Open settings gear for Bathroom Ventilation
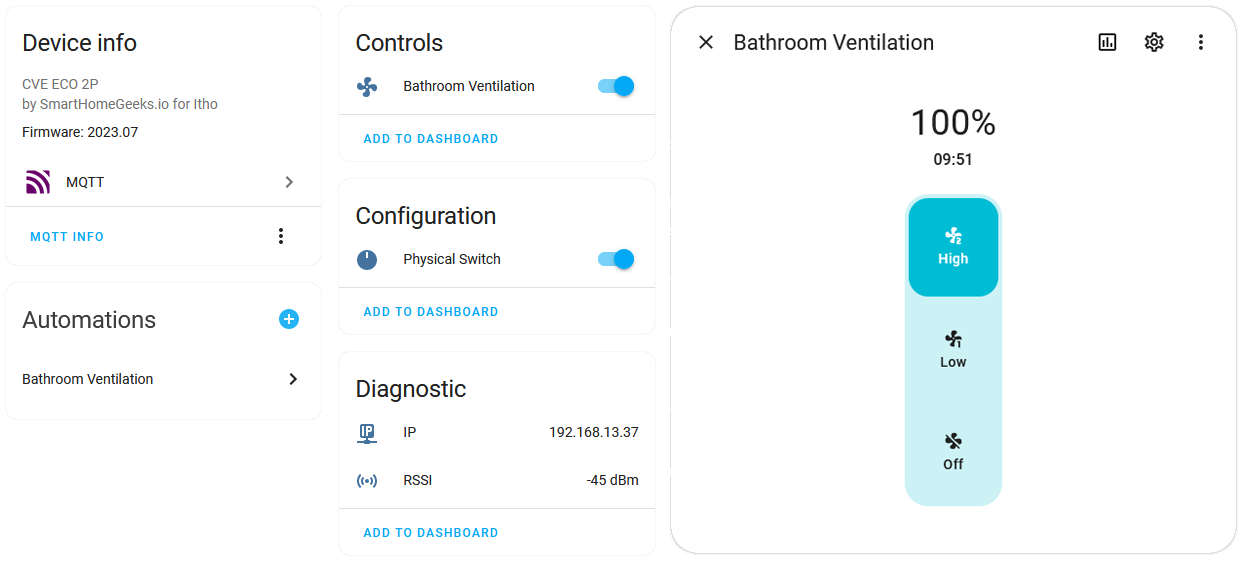Viewport: 1243px width, 561px height. pyautogui.click(x=1154, y=42)
